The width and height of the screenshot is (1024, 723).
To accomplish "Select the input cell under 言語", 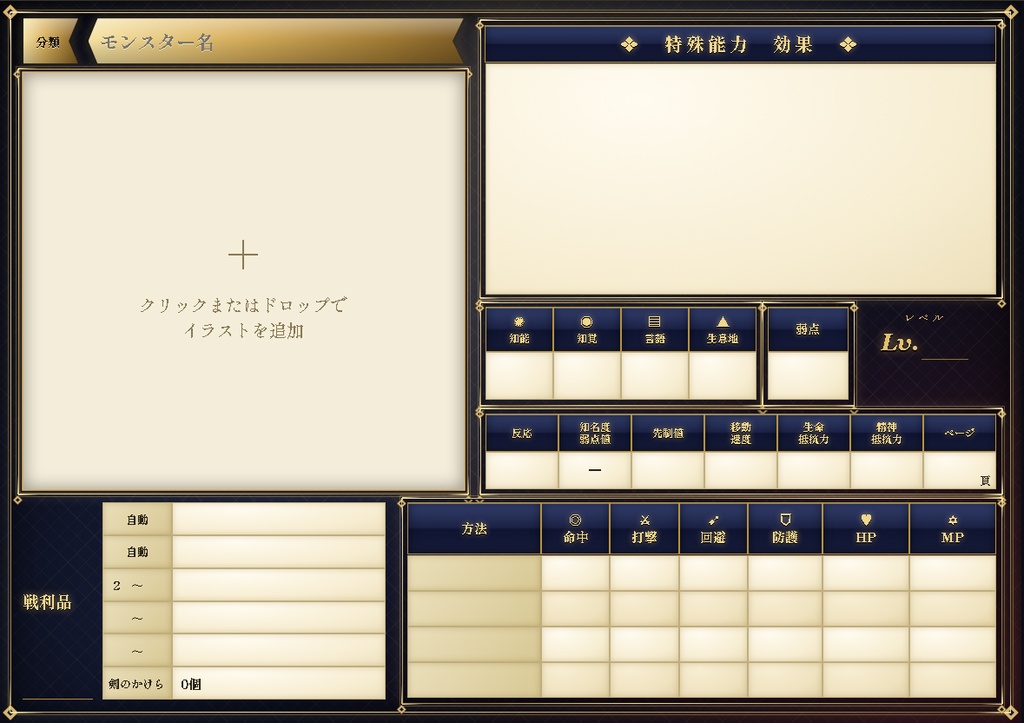I will click(654, 375).
